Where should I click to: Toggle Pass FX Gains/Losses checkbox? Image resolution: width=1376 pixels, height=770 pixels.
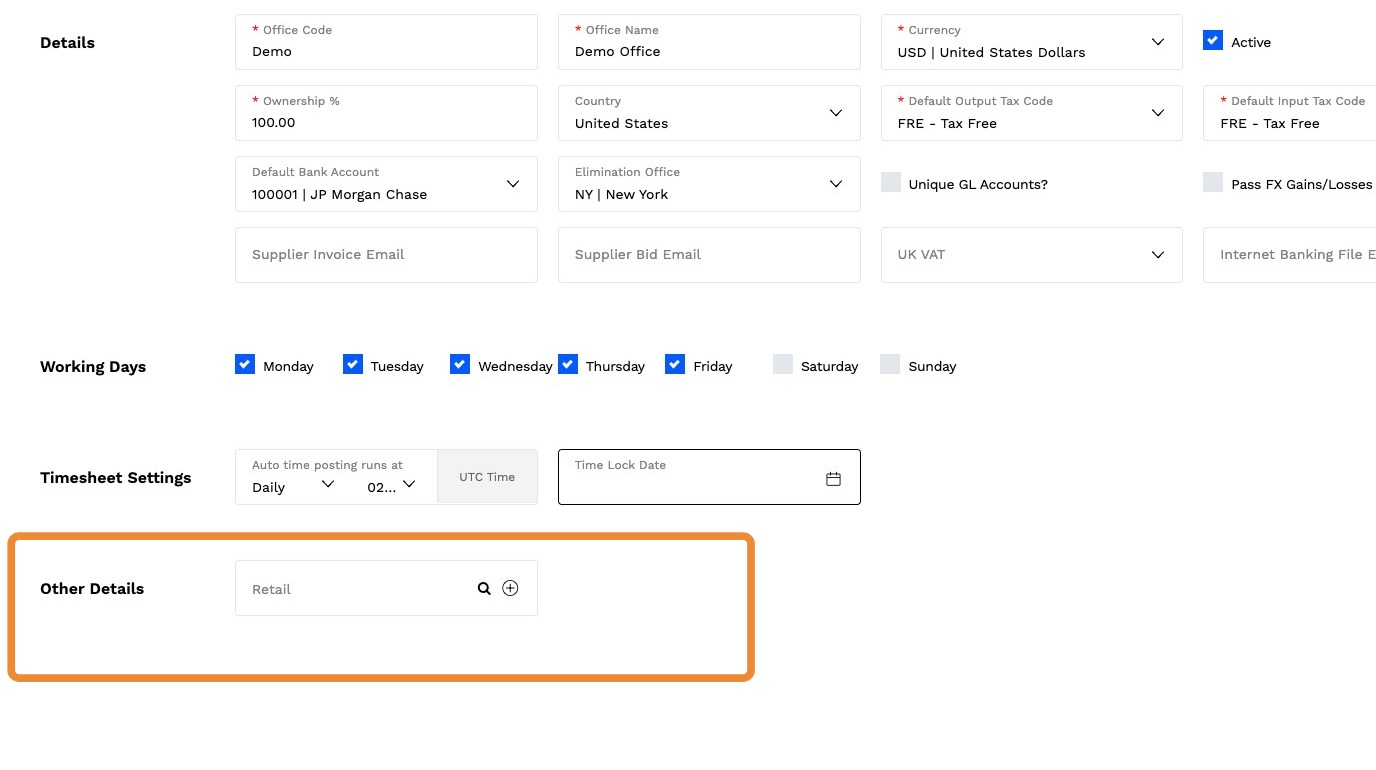click(1213, 183)
